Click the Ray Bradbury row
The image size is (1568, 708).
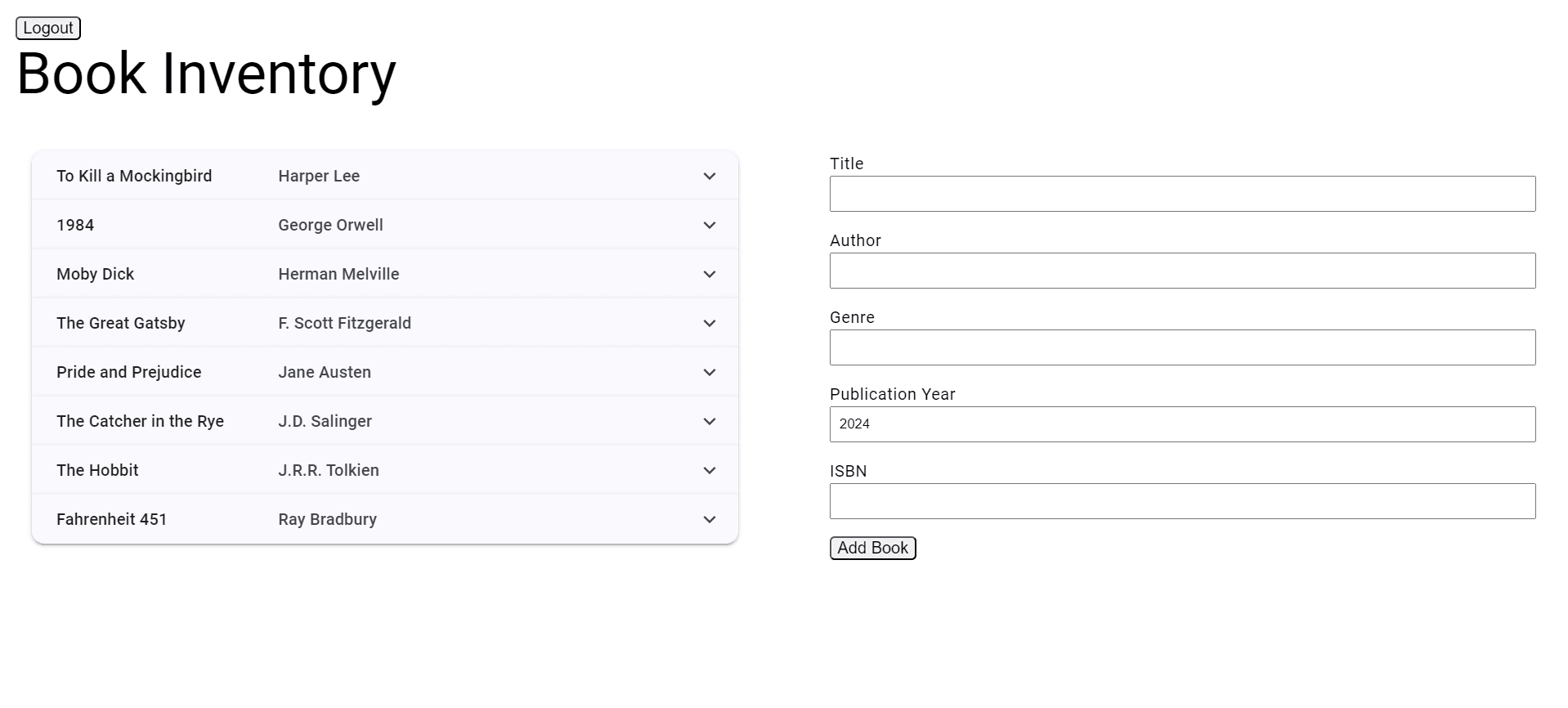(327, 519)
